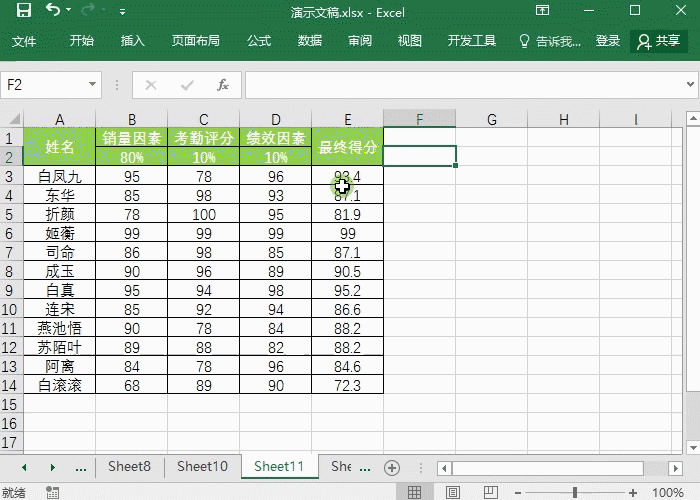The height and width of the screenshot is (500, 700).
Task: Open Customize Quick Access Toolbar dropdown
Action: [x=122, y=12]
